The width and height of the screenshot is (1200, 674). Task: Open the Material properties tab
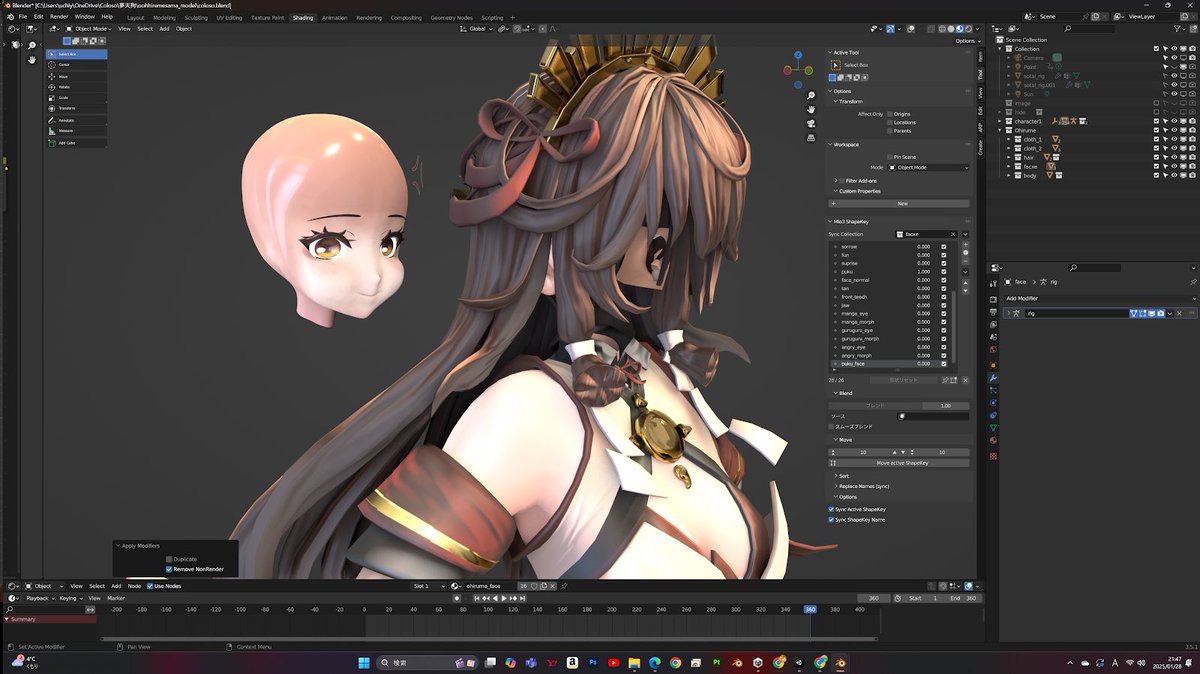click(x=993, y=440)
